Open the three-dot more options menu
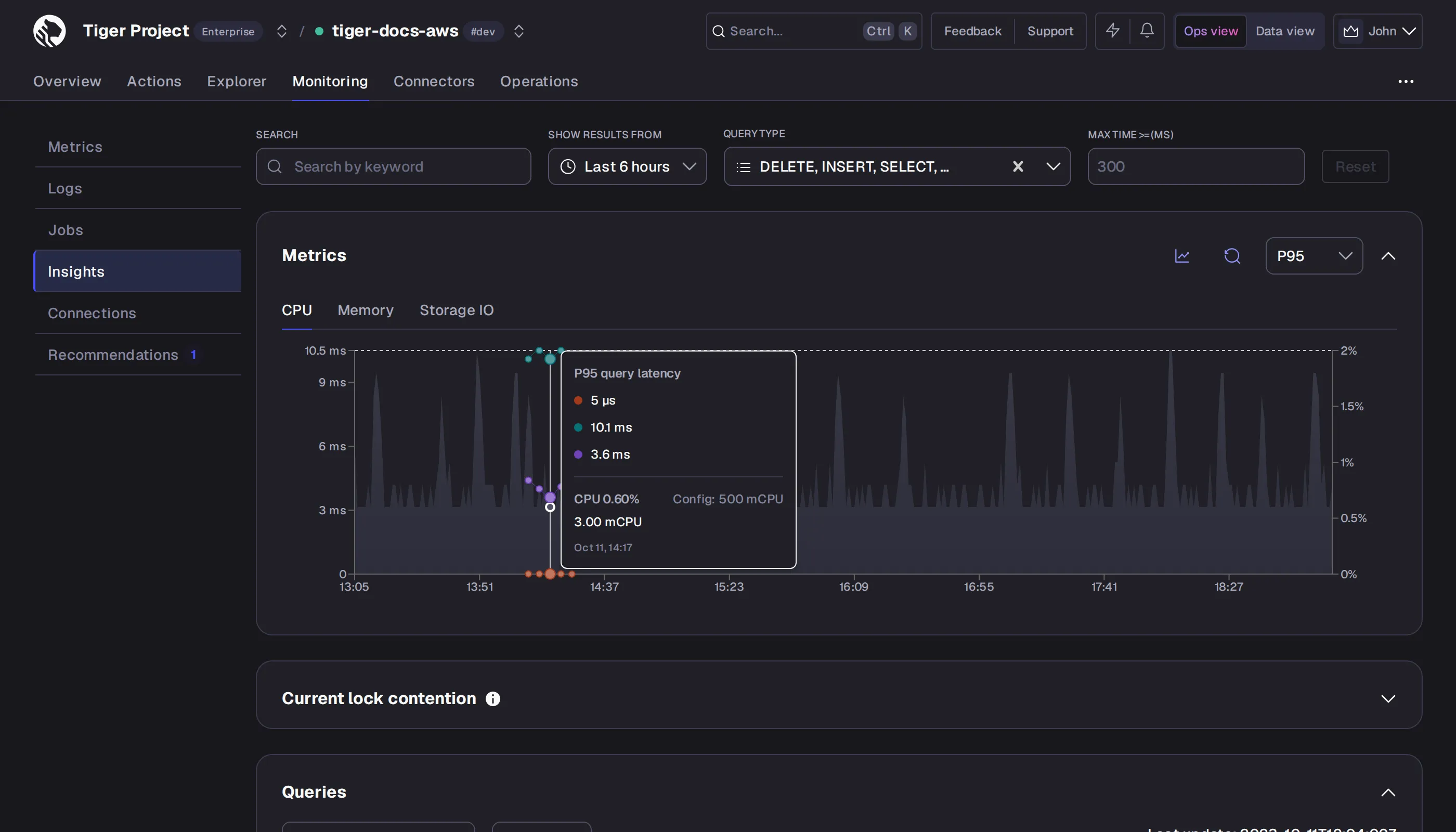The height and width of the screenshot is (832, 1456). pos(1405,82)
